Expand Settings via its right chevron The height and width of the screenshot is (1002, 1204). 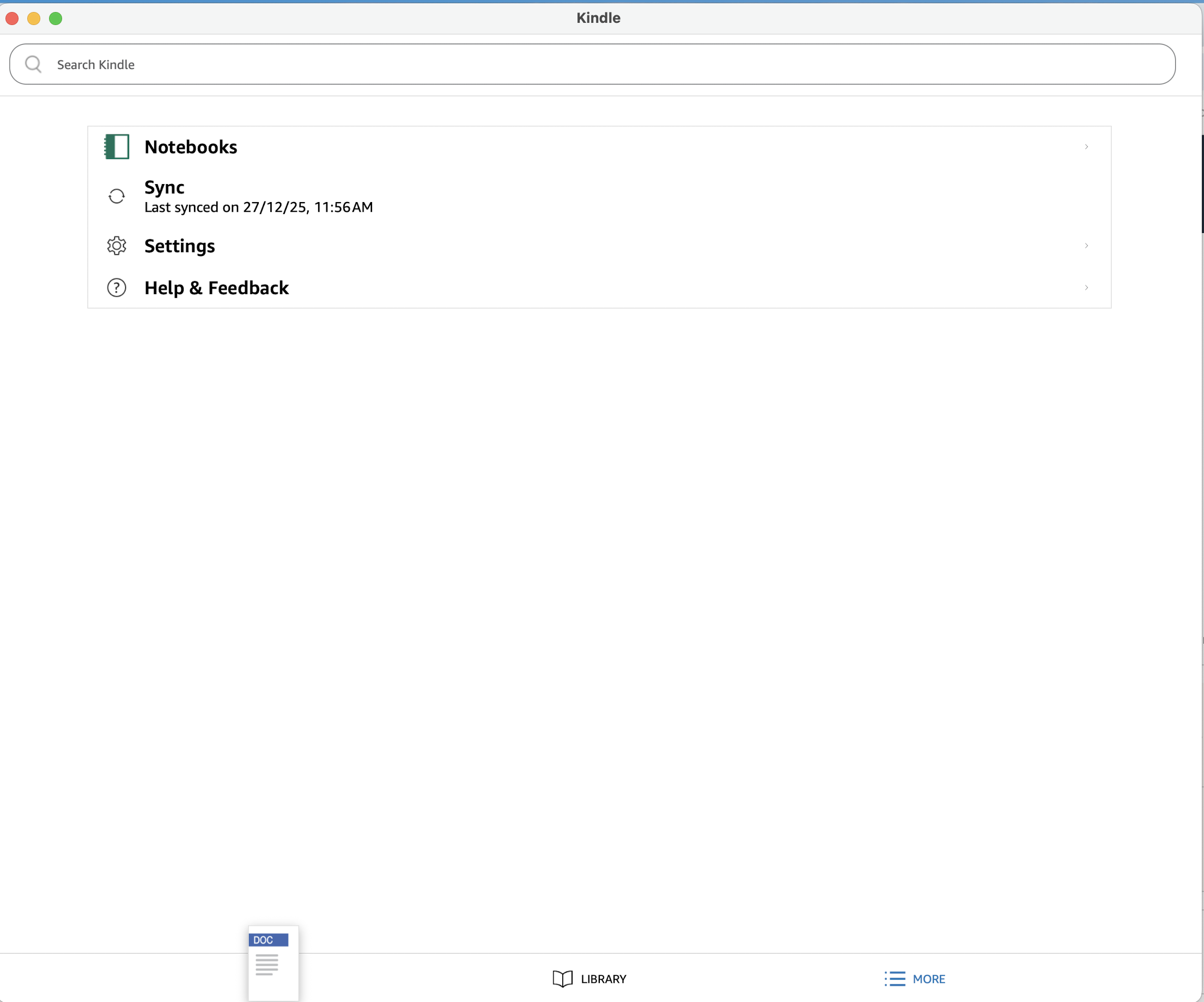[x=1086, y=246]
